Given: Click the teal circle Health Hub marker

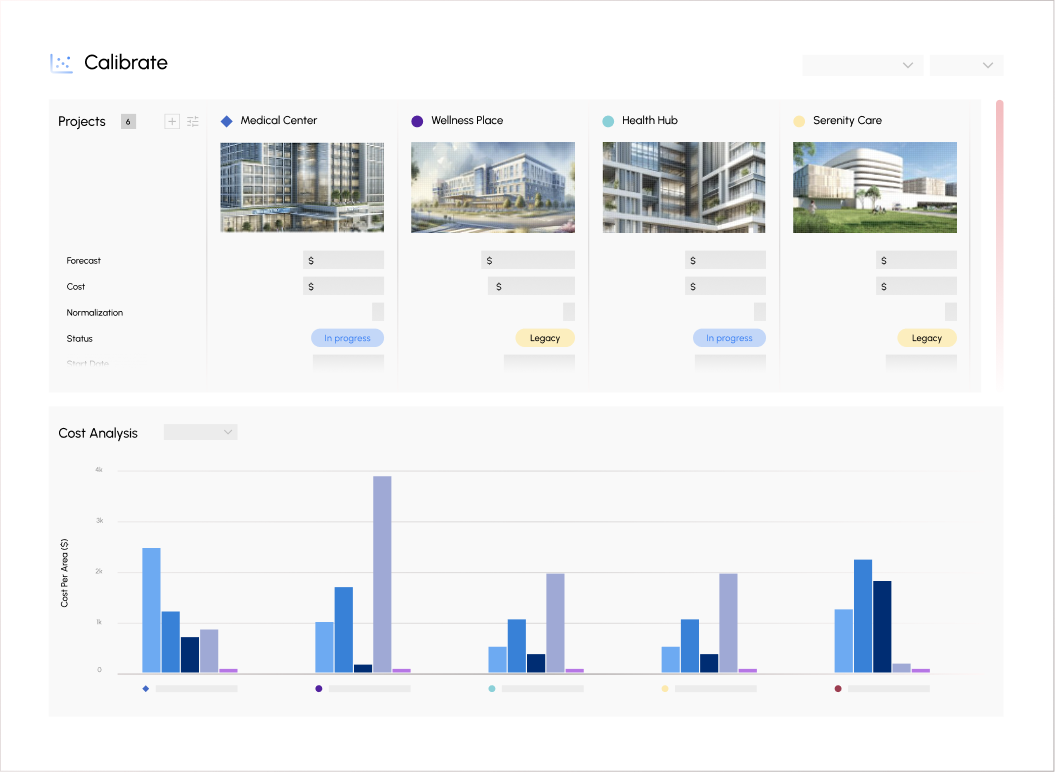Looking at the screenshot, I should [x=608, y=121].
